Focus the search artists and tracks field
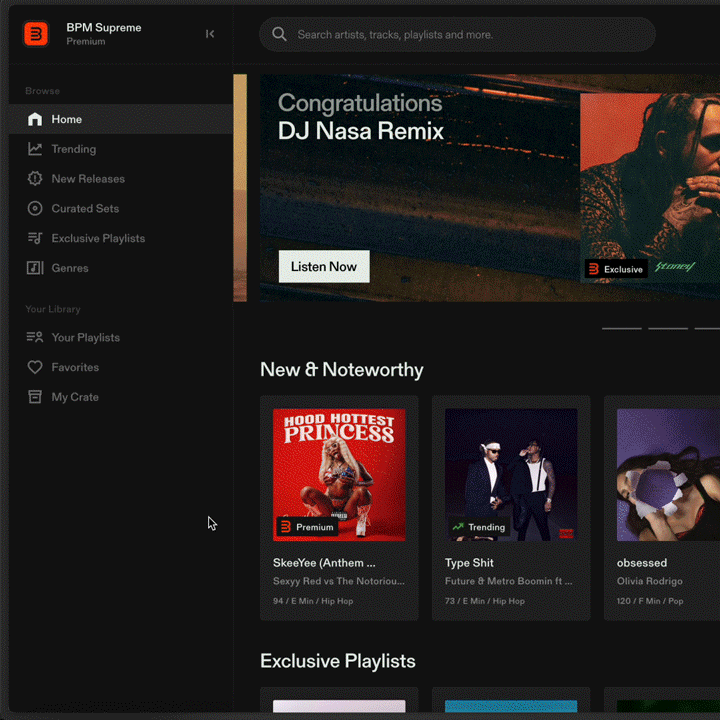The height and width of the screenshot is (720, 720). (x=457, y=34)
